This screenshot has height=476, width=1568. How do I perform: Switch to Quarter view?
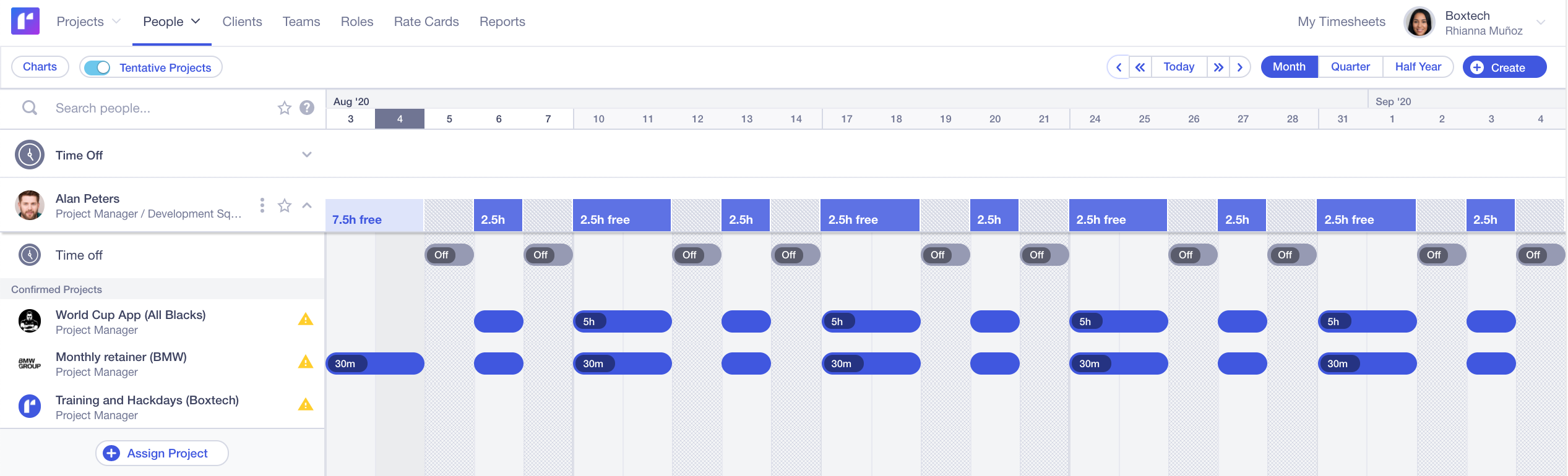[1350, 67]
